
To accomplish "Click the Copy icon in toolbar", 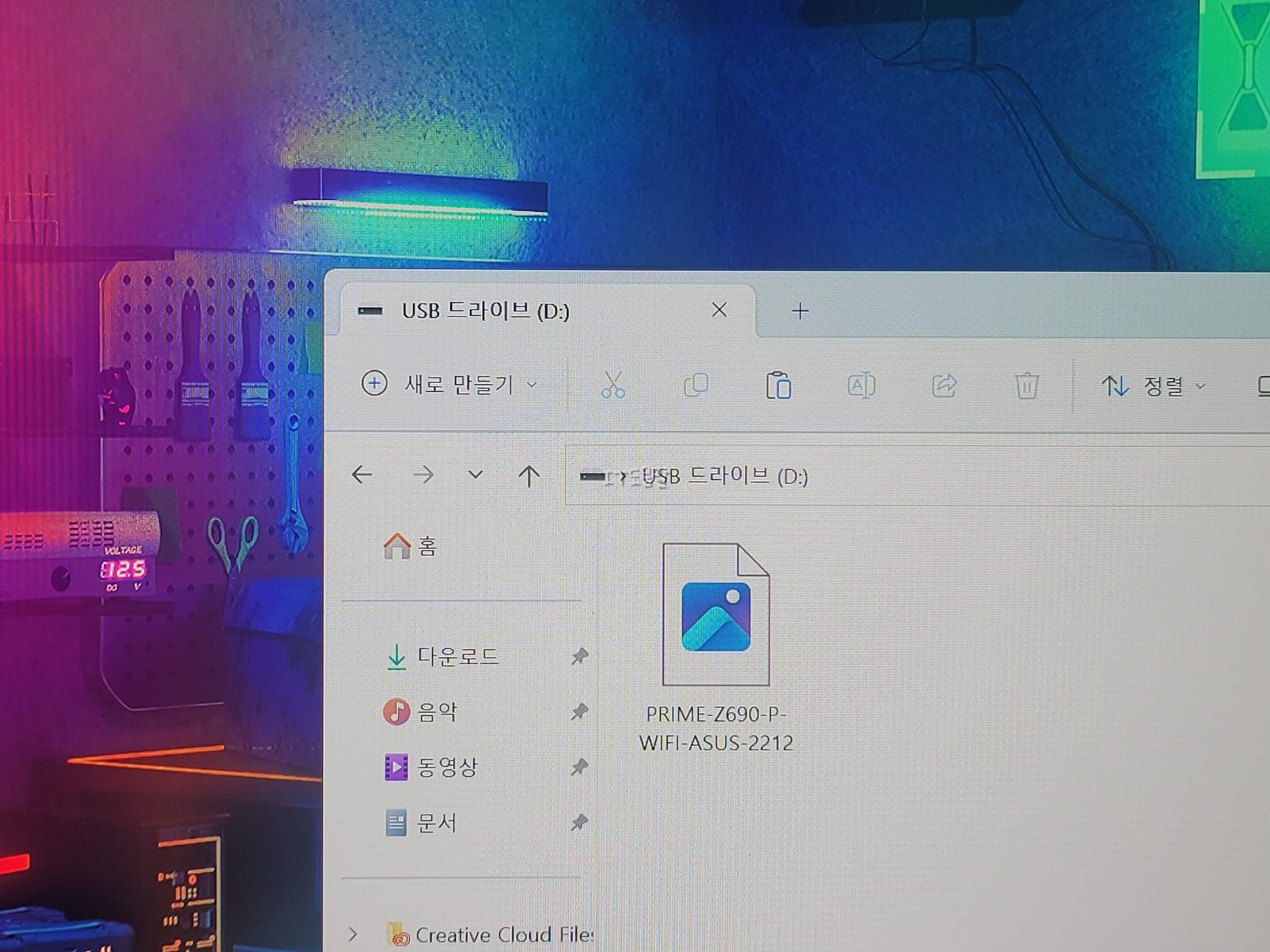I will (x=696, y=385).
